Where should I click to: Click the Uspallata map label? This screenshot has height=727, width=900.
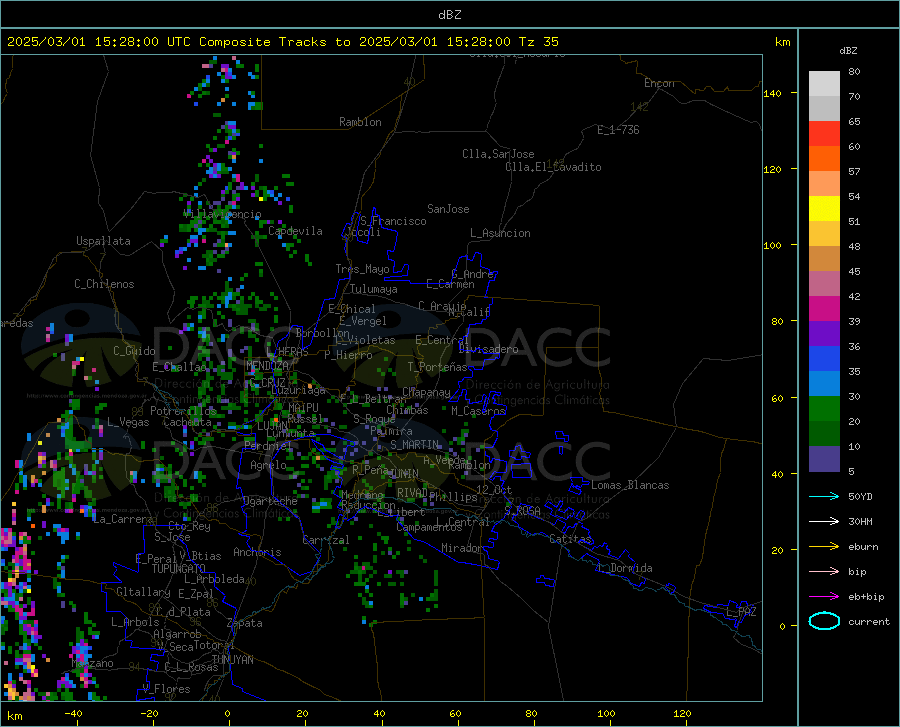103,241
